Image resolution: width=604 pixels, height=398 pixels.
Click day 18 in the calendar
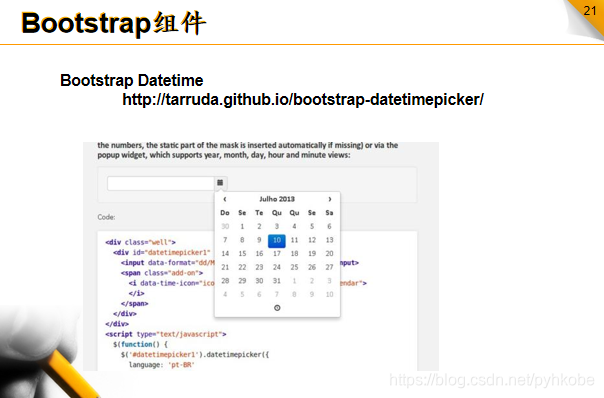pyautogui.click(x=294, y=254)
